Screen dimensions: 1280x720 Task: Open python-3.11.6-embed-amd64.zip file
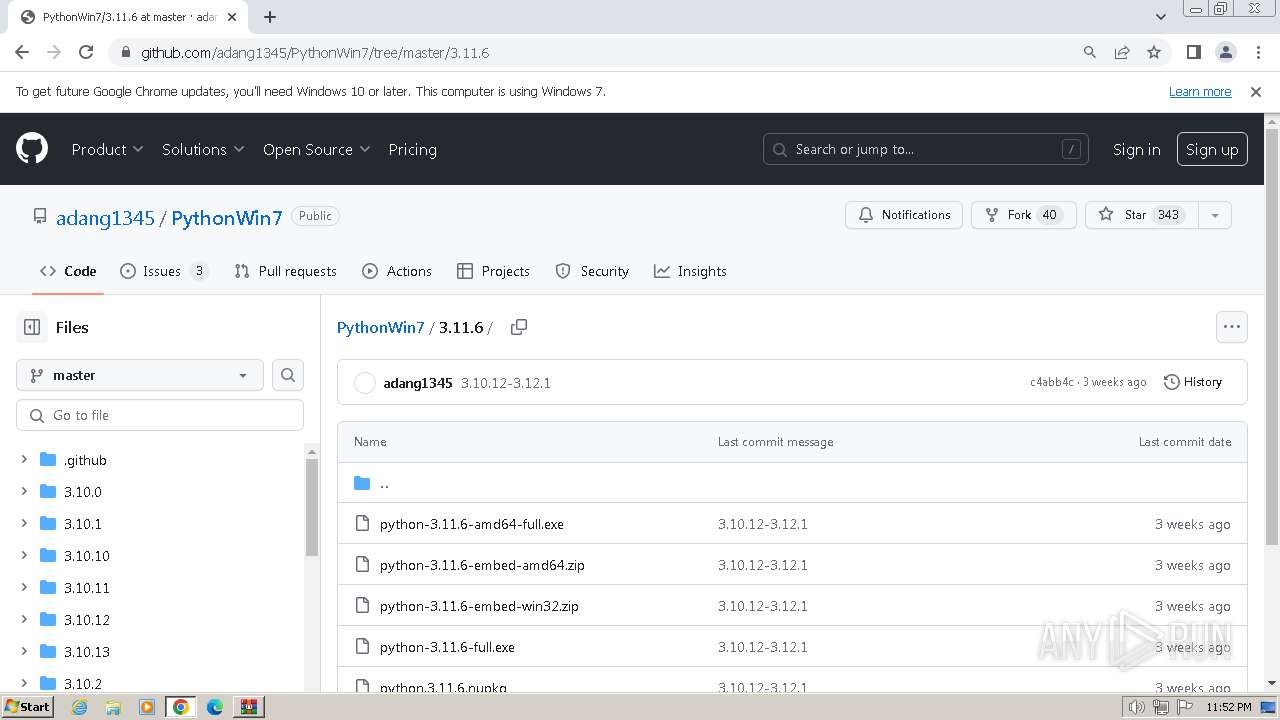[482, 565]
